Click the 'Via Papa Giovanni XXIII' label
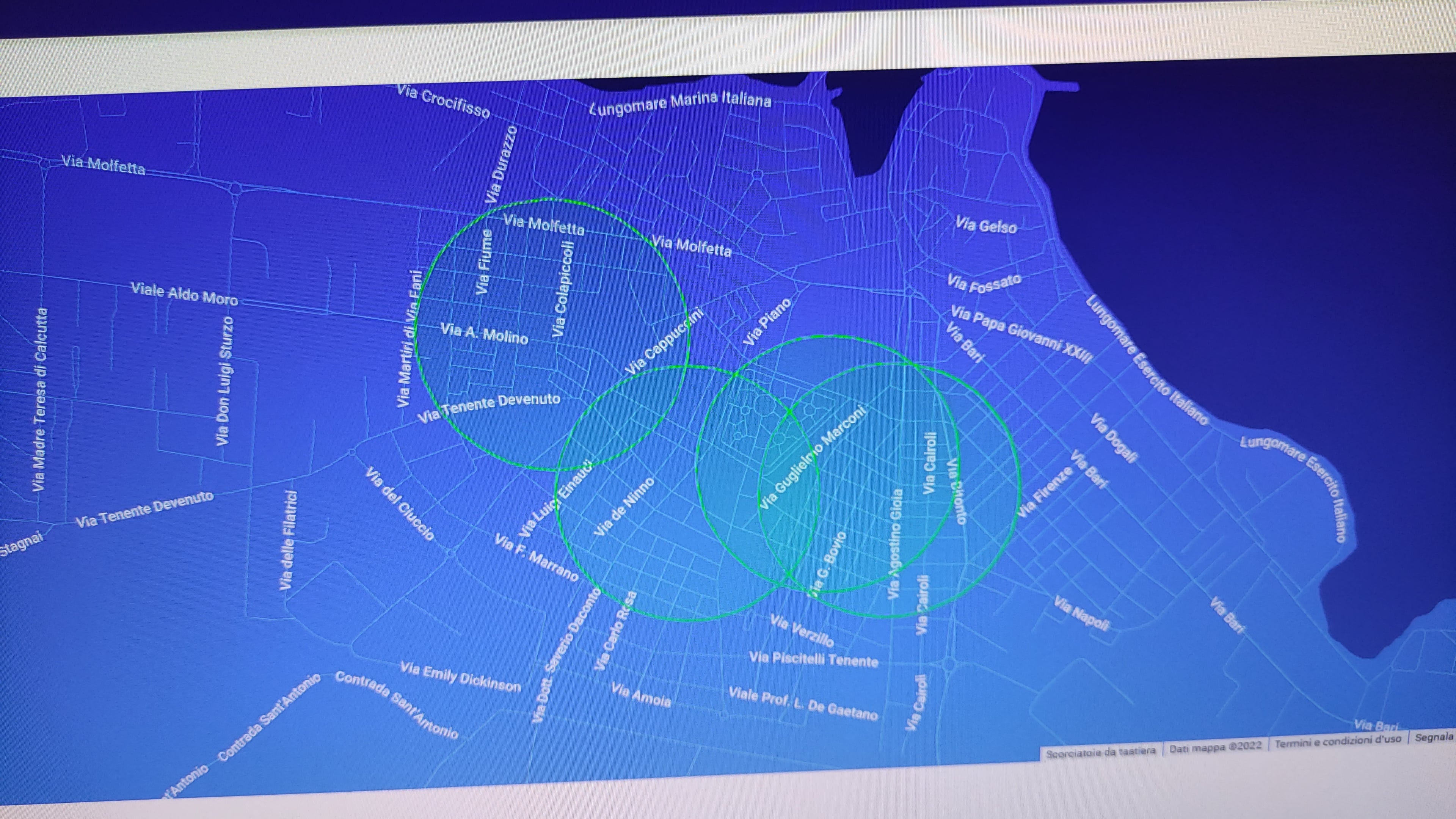The height and width of the screenshot is (819, 1456). click(x=1021, y=334)
